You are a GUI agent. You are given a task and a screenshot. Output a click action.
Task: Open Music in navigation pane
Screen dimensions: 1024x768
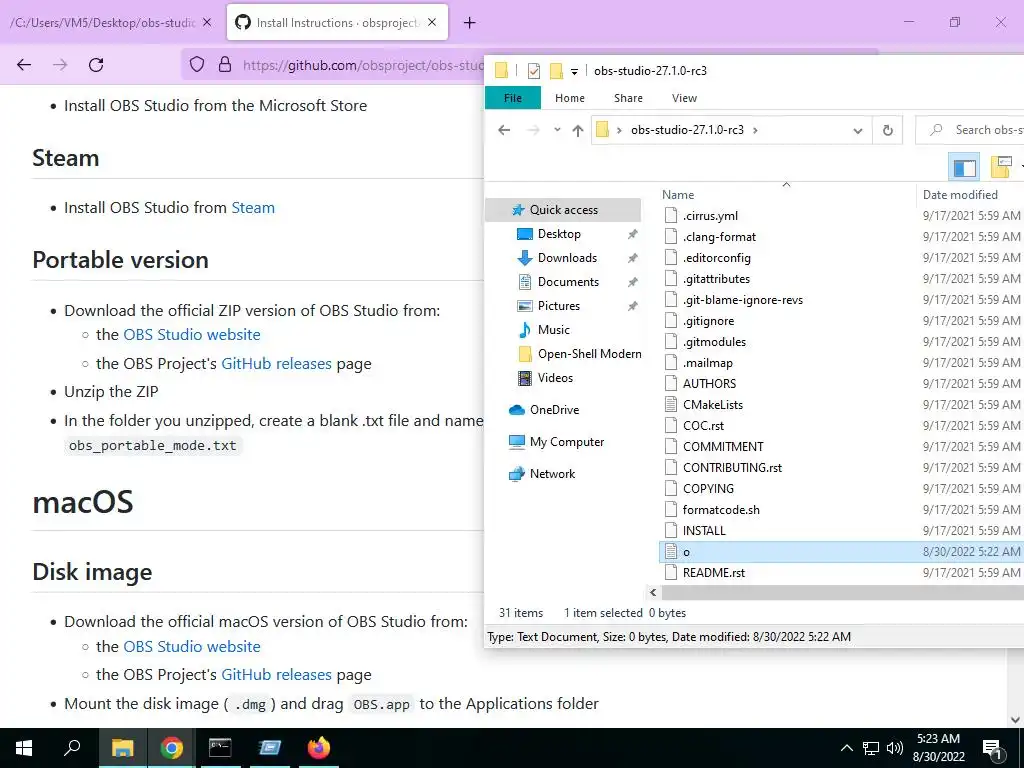tap(554, 330)
